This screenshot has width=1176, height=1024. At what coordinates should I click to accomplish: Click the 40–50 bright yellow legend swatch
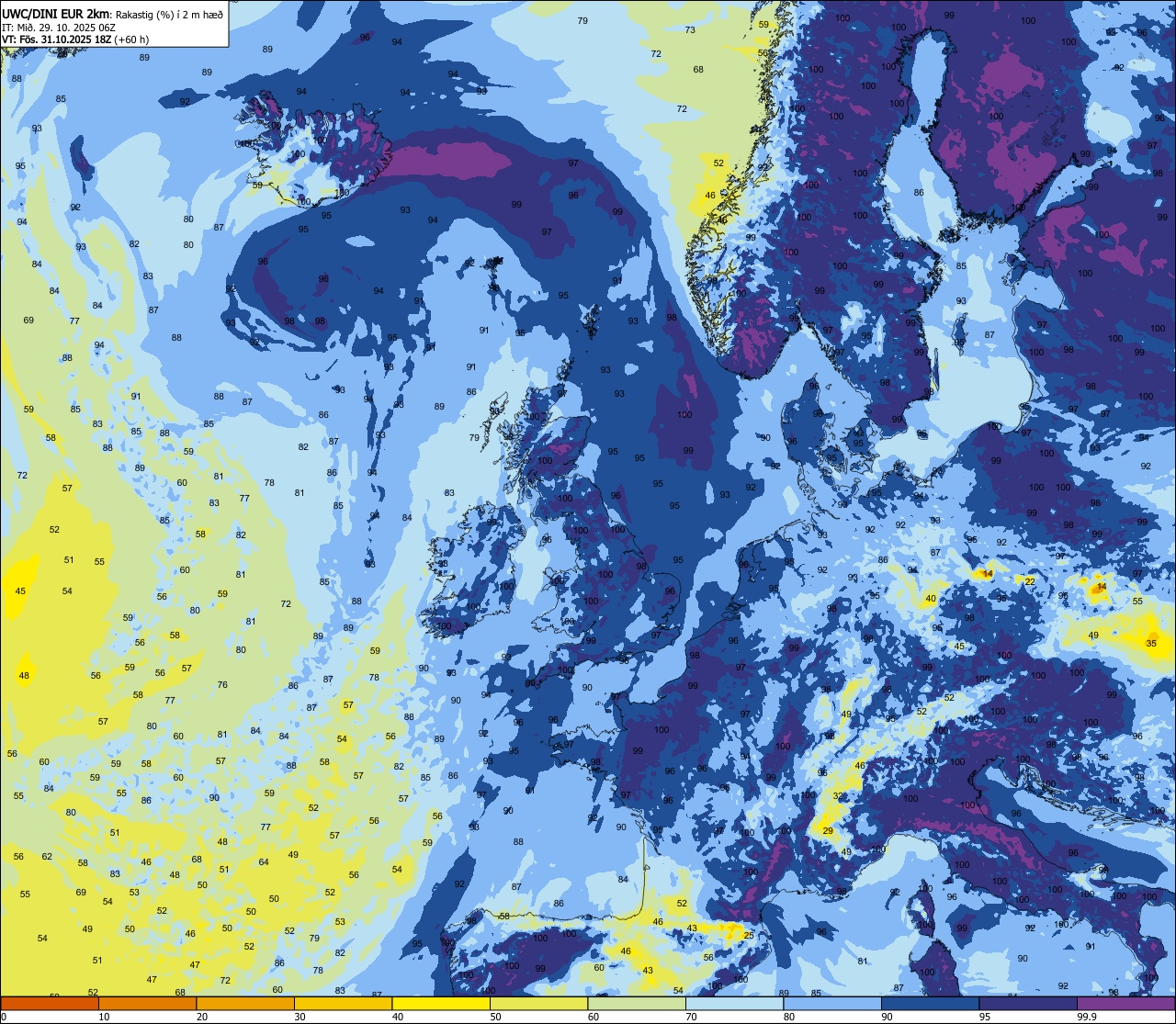(441, 1003)
